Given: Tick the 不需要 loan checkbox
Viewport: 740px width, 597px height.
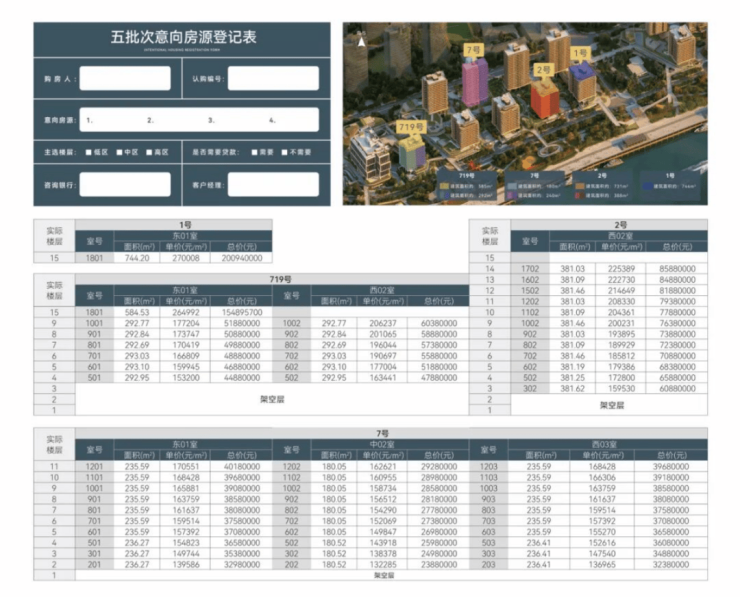Looking at the screenshot, I should pos(283,152).
